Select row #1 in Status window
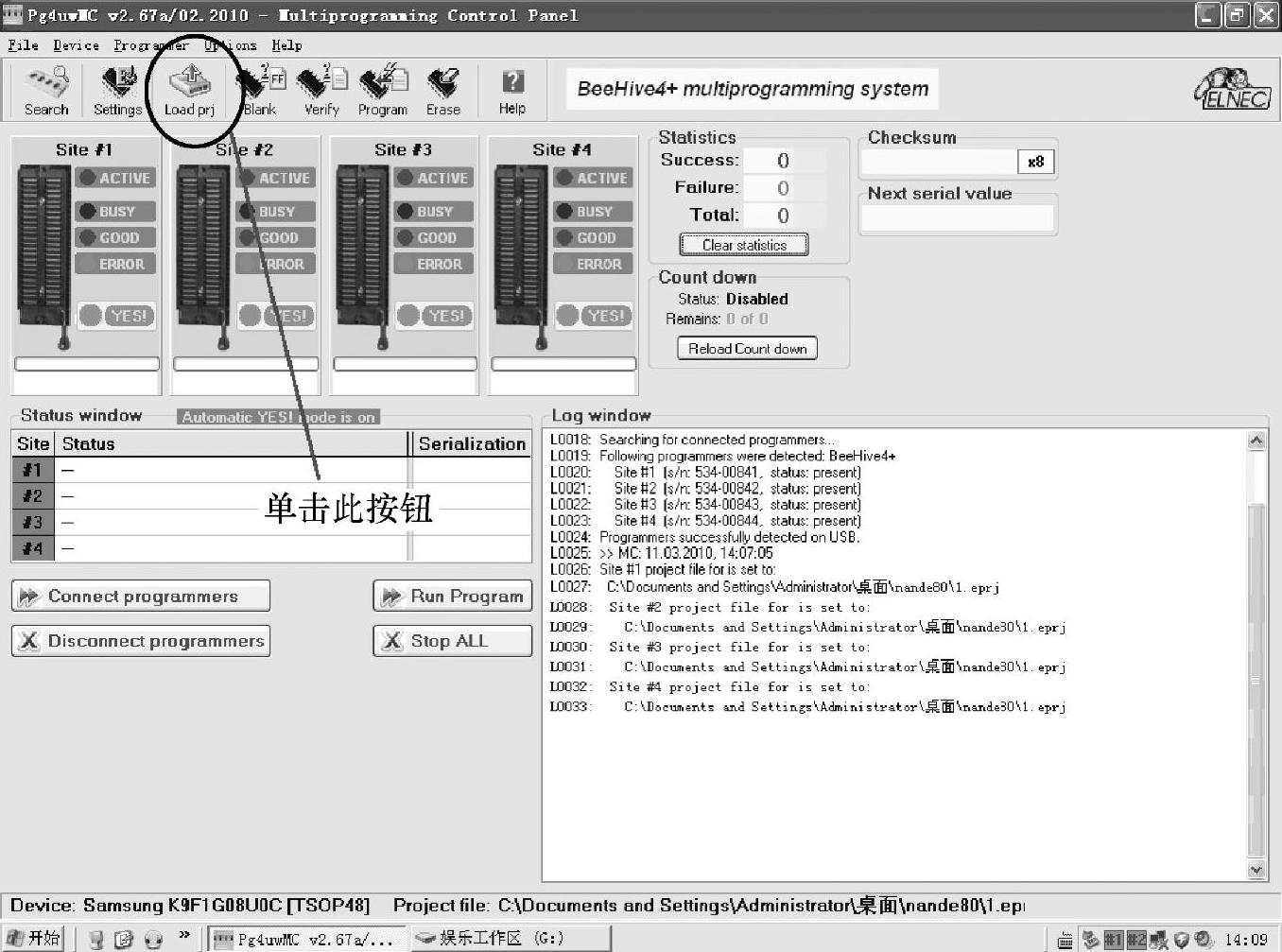The height and width of the screenshot is (952, 1282). point(272,470)
